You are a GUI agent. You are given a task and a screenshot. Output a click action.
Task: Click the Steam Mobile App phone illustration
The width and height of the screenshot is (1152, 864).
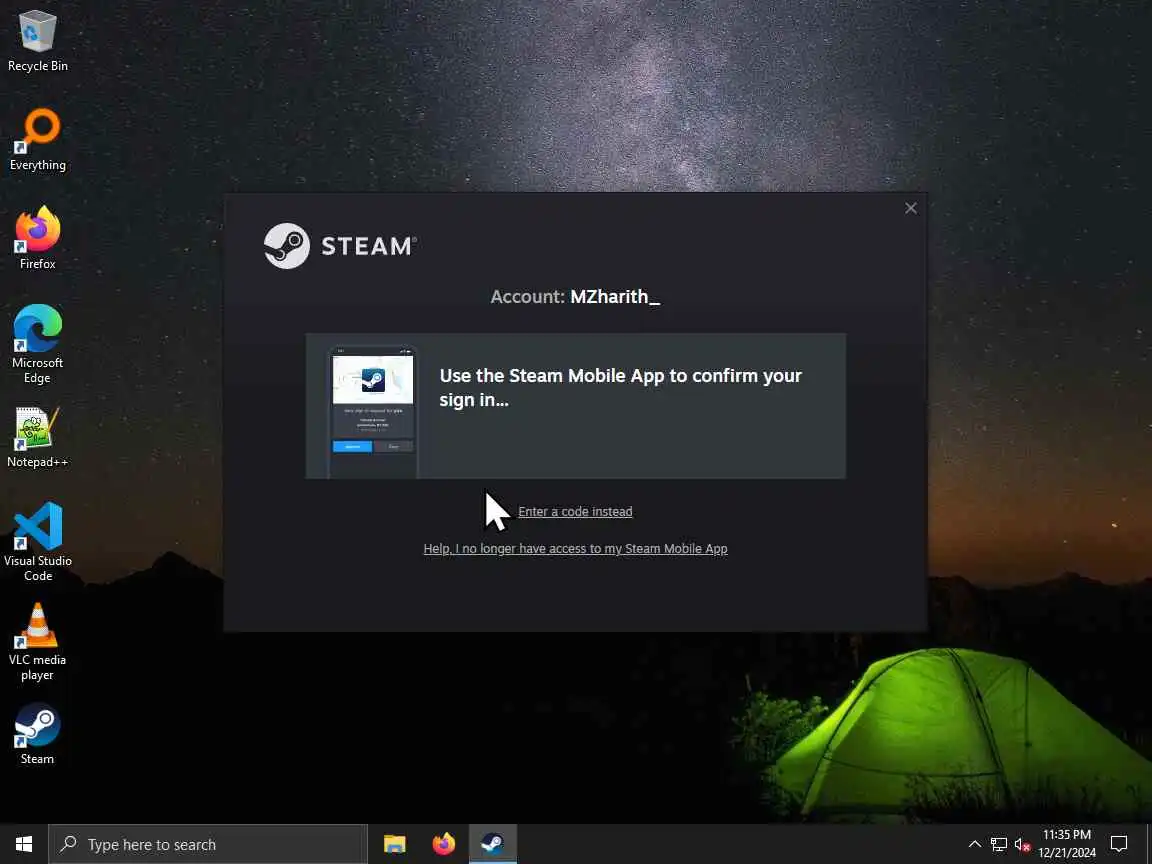(372, 411)
